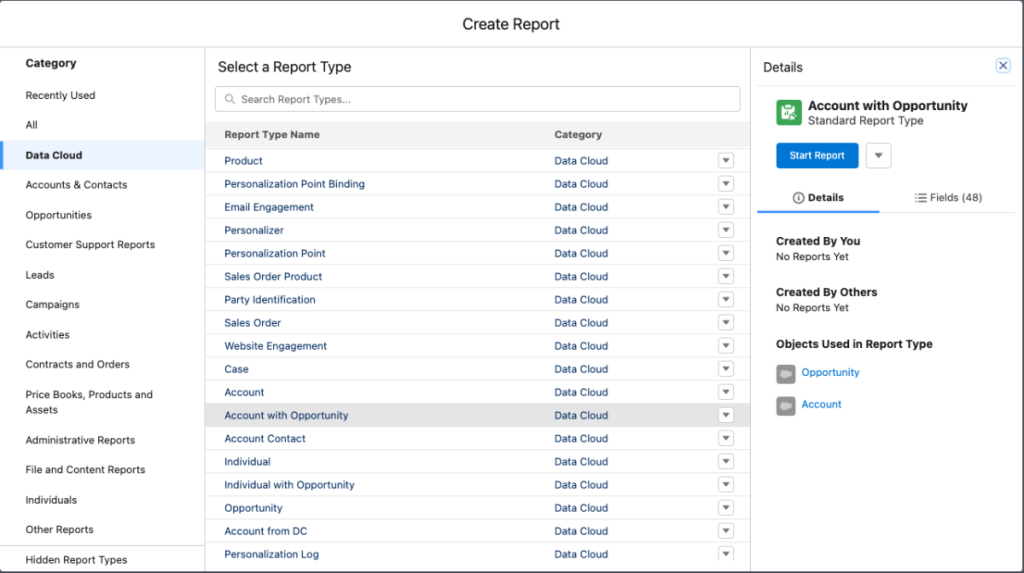Open row menu for Account Contact
The image size is (1024, 573).
tap(726, 438)
